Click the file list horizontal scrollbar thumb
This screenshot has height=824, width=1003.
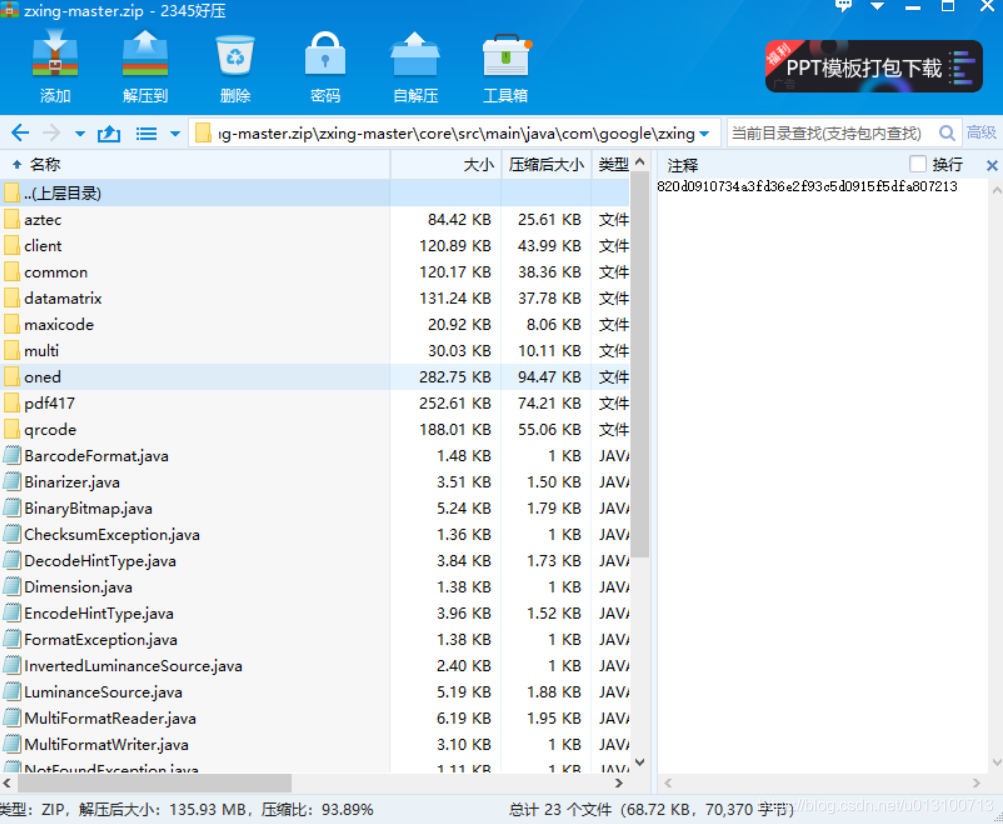tap(154, 782)
